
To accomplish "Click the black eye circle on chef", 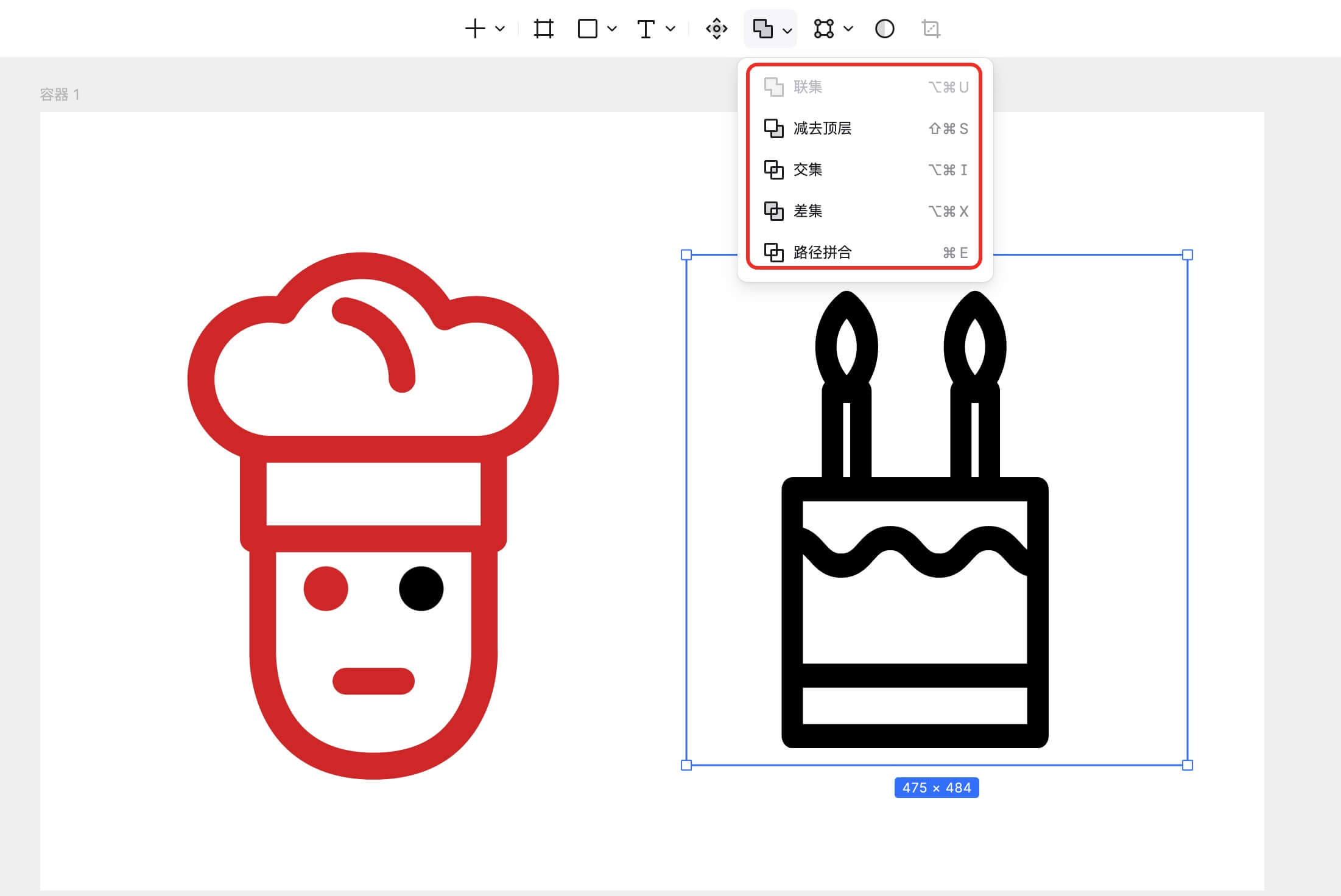I will click(421, 589).
